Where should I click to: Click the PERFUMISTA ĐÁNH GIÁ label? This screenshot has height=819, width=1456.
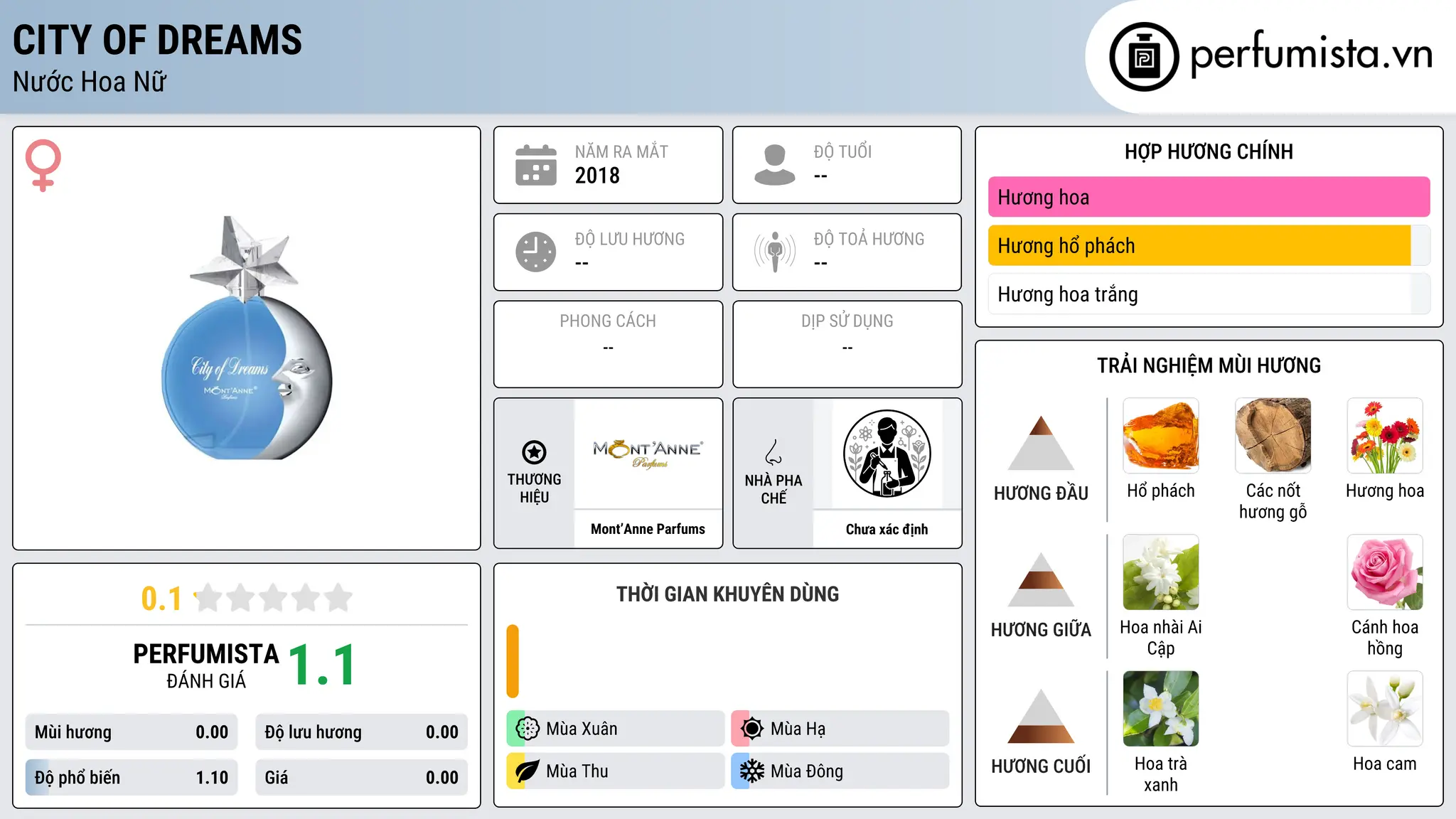206,665
